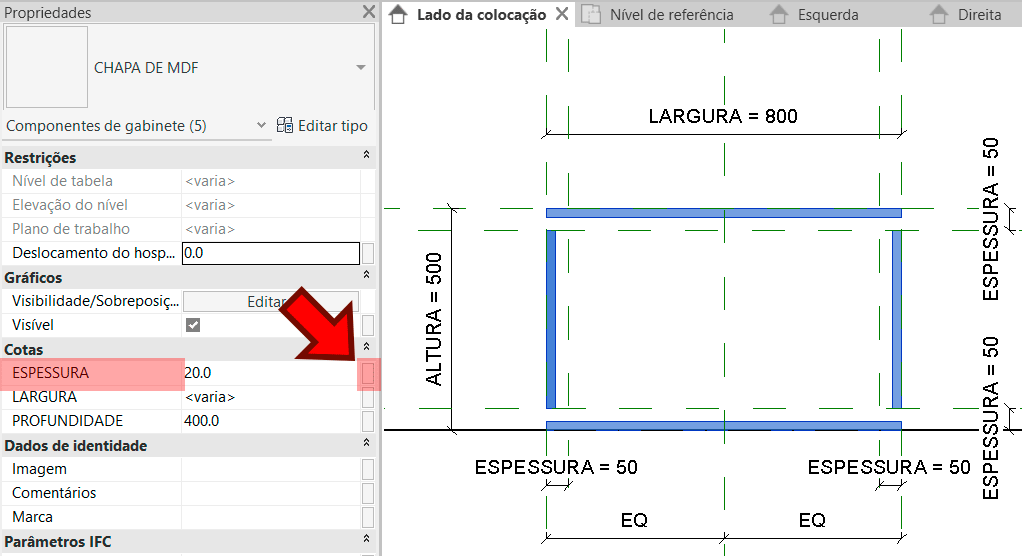Click the PROFUNDIDADE value 400.0 field

click(270, 421)
